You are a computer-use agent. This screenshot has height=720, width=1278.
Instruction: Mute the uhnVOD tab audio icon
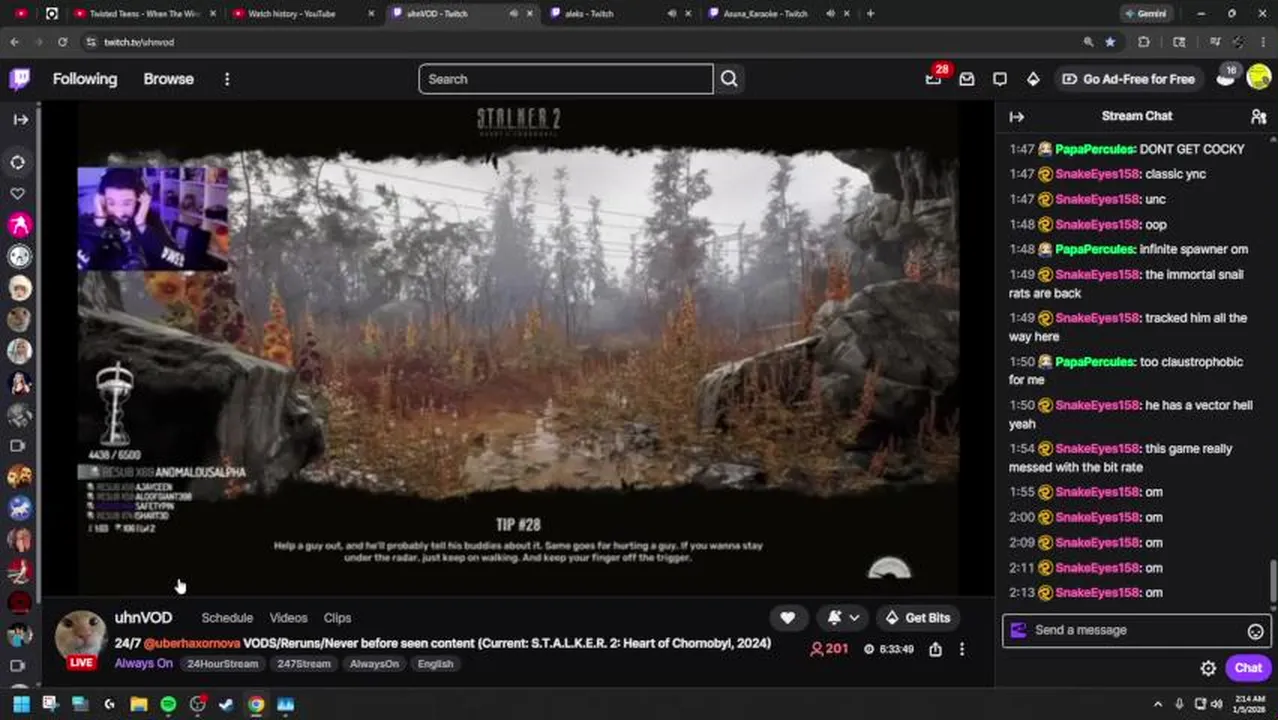point(513,14)
